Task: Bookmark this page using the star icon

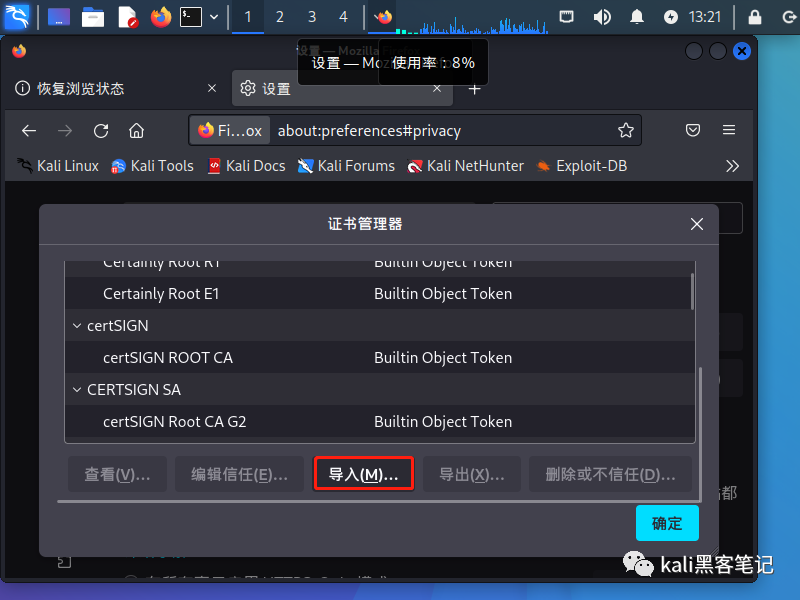Action: (626, 130)
